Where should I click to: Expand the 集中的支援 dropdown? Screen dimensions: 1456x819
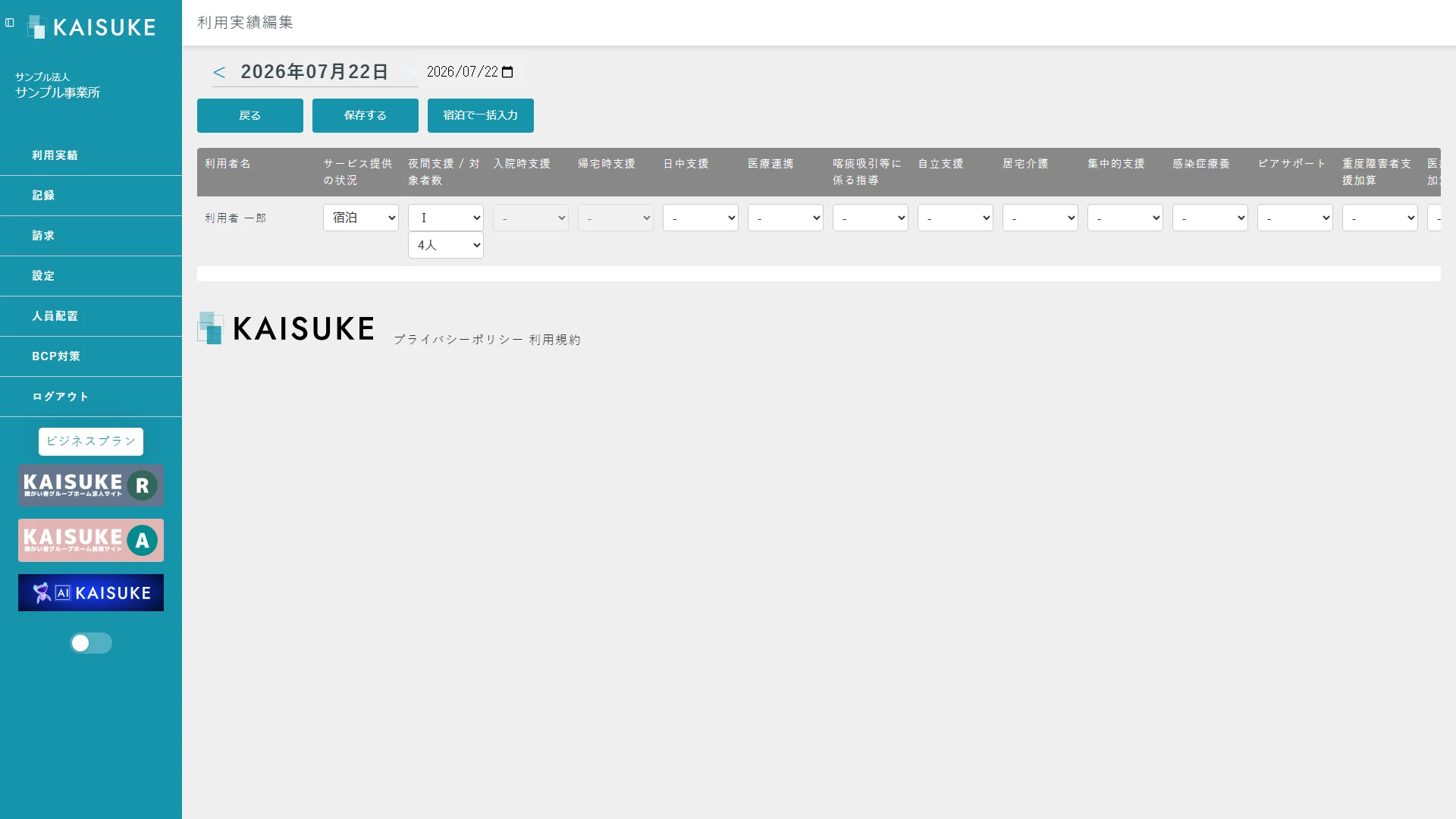[1125, 218]
